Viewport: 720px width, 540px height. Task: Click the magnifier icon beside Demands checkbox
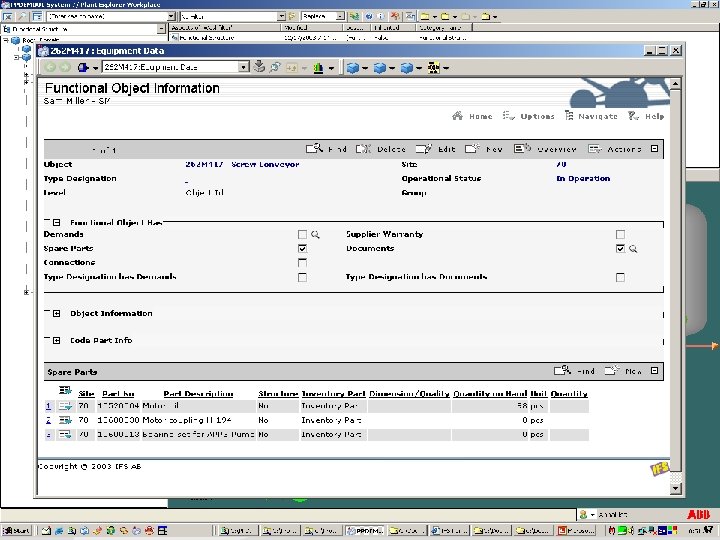315,235
